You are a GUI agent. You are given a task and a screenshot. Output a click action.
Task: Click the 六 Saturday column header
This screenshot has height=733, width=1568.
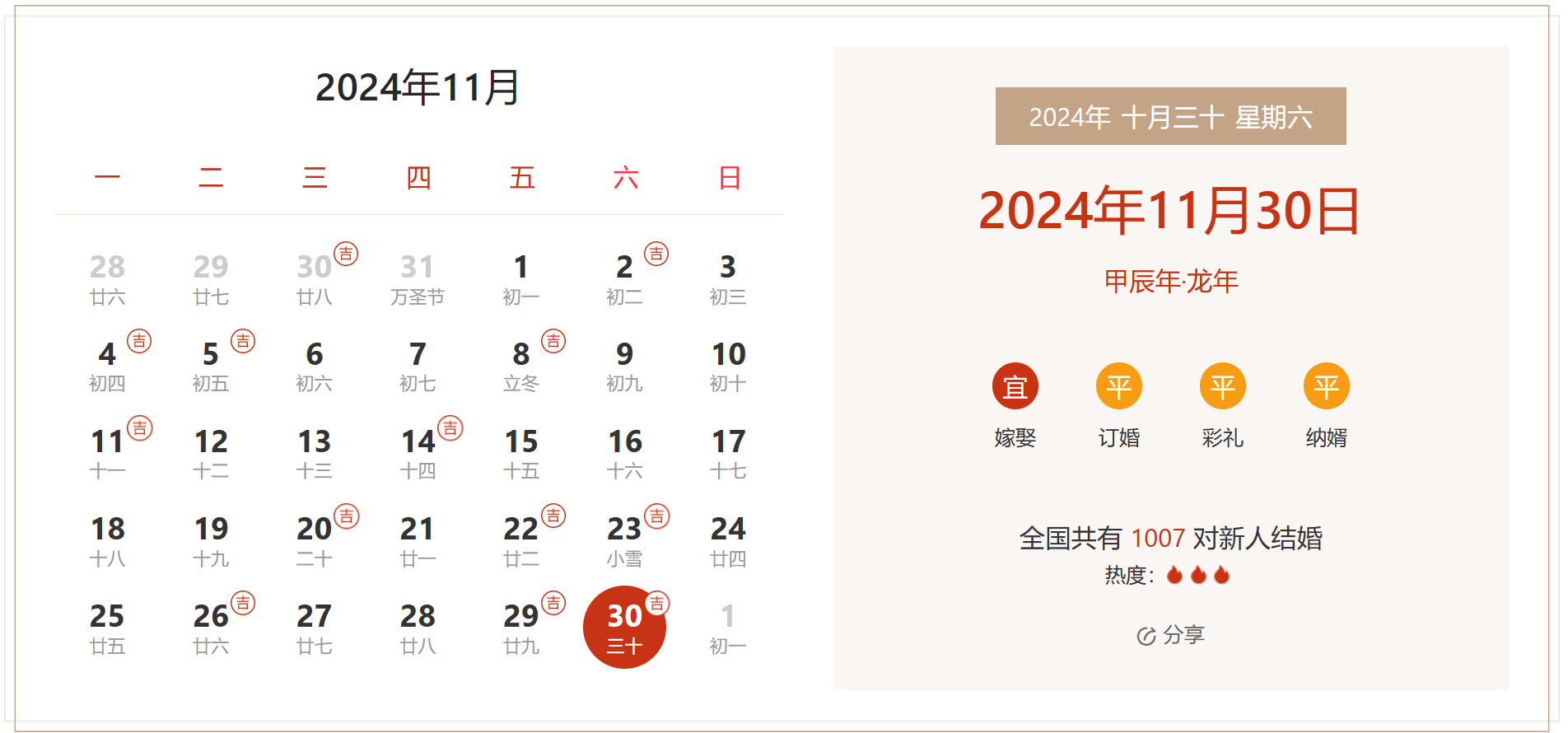tap(625, 178)
